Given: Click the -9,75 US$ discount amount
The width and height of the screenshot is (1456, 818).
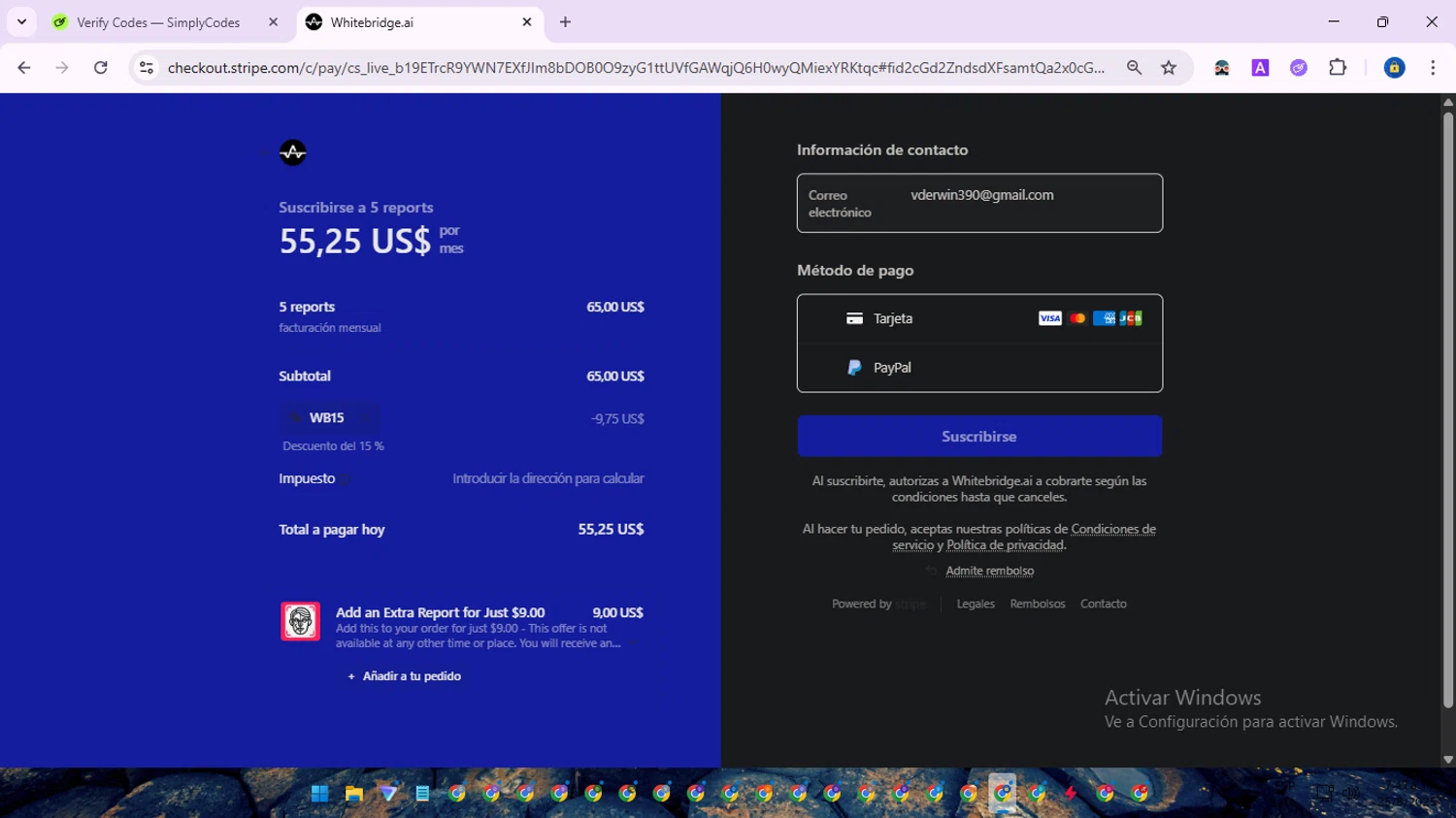Looking at the screenshot, I should [617, 419].
